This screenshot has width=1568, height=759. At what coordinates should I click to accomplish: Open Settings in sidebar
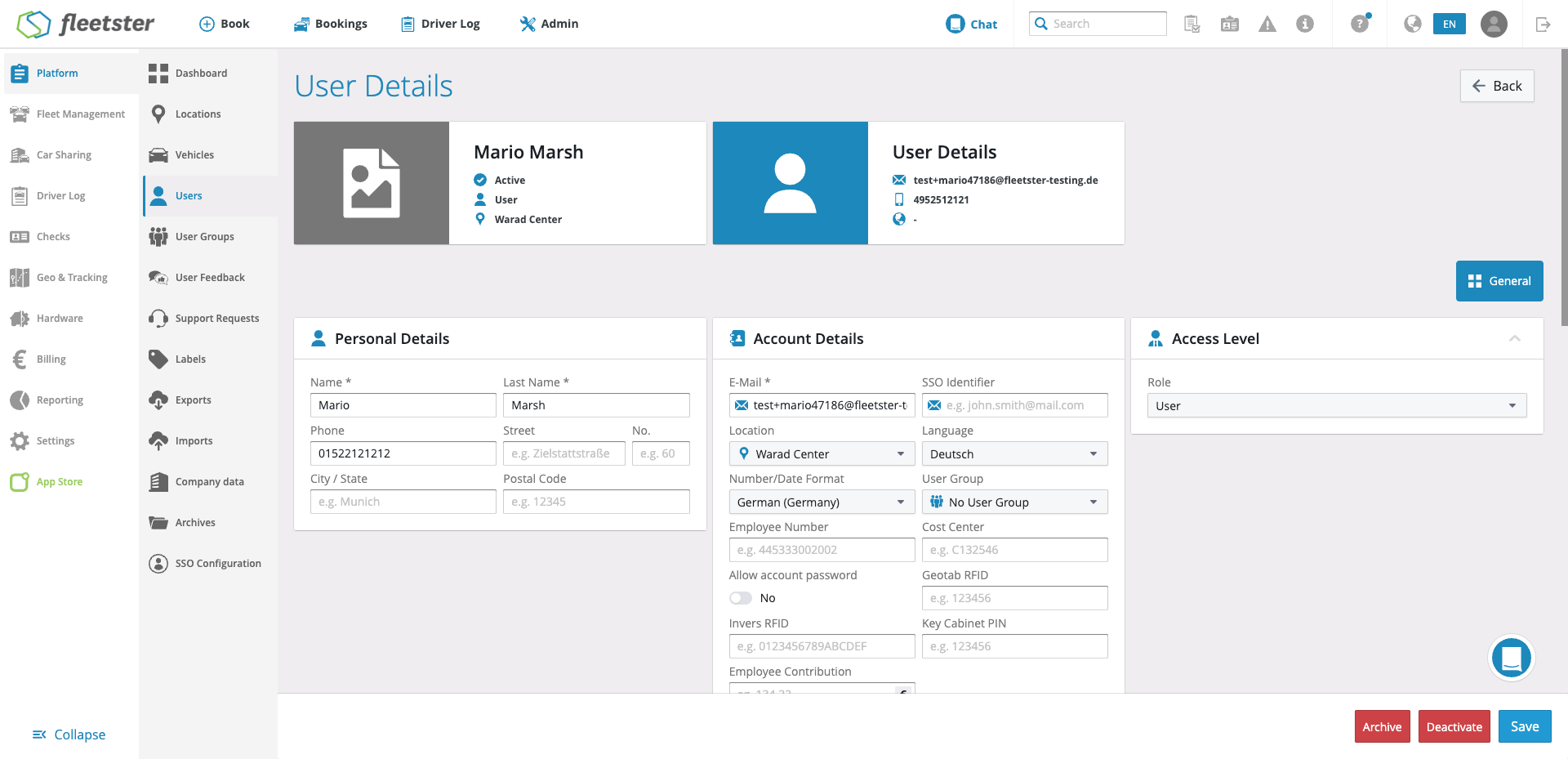tap(71, 441)
